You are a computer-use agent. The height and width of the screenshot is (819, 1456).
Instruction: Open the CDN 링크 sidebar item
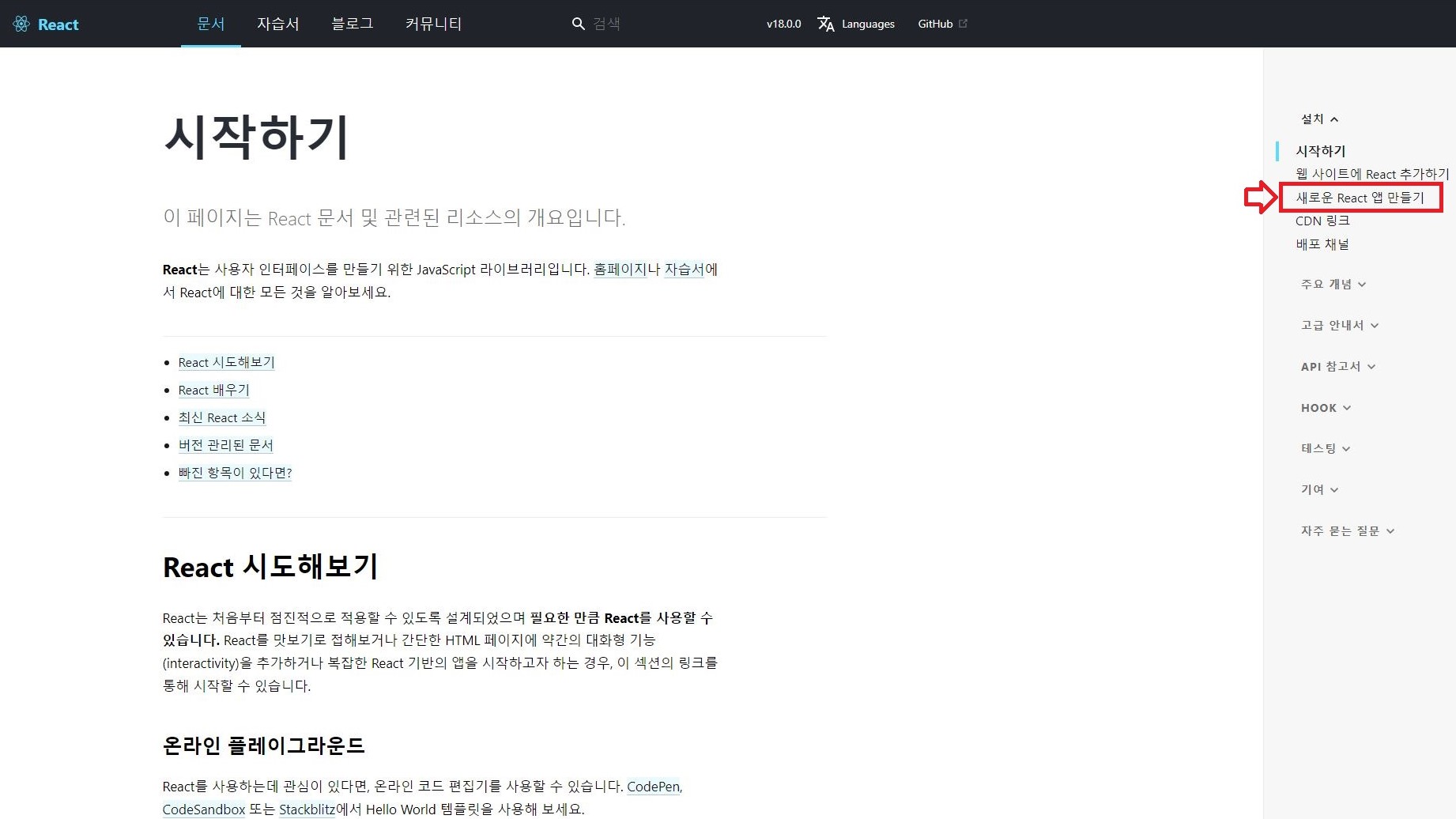click(x=1322, y=221)
